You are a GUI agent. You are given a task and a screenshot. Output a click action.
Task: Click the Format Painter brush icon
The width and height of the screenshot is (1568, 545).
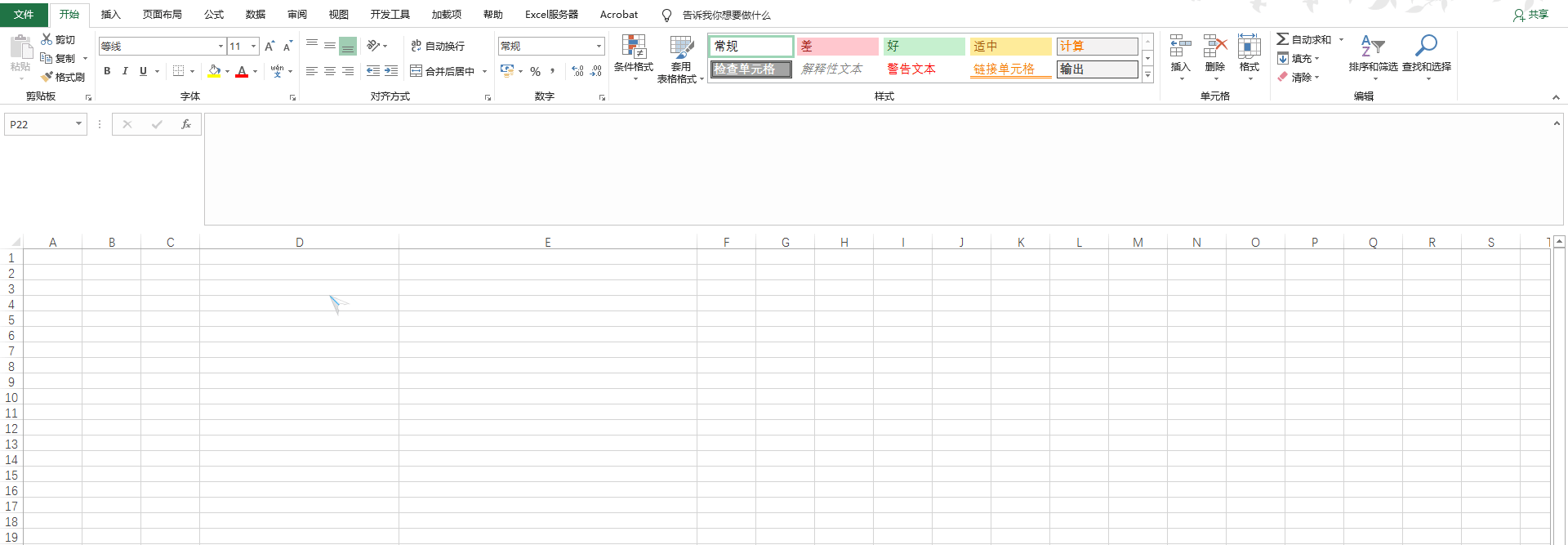[x=47, y=77]
